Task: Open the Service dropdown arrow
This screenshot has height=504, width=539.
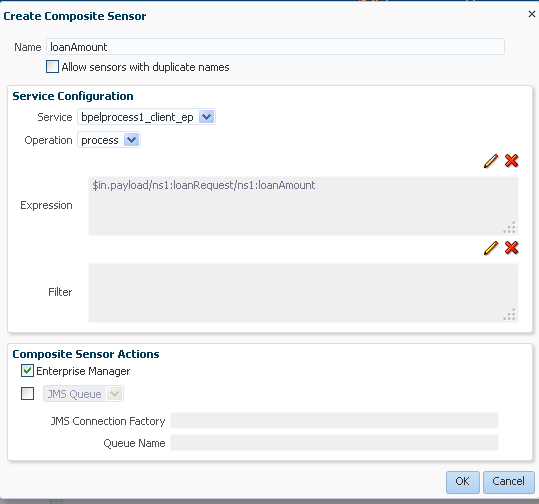Action: [x=207, y=117]
